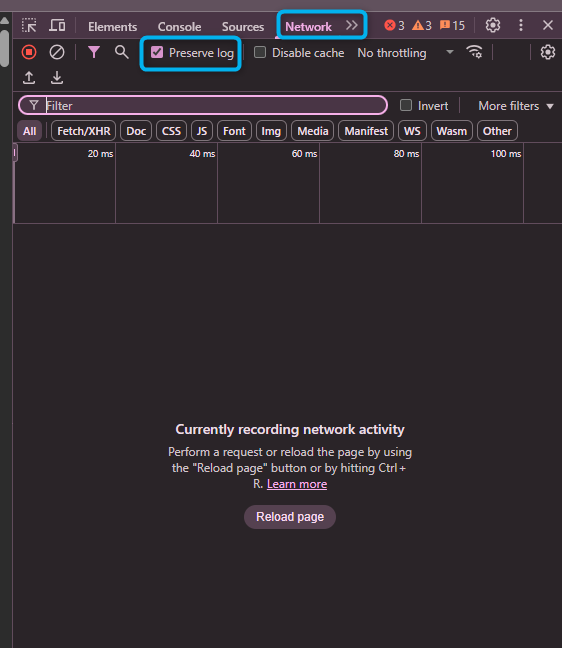The image size is (562, 648).
Task: Expand the More filters dropdown
Action: click(x=516, y=106)
